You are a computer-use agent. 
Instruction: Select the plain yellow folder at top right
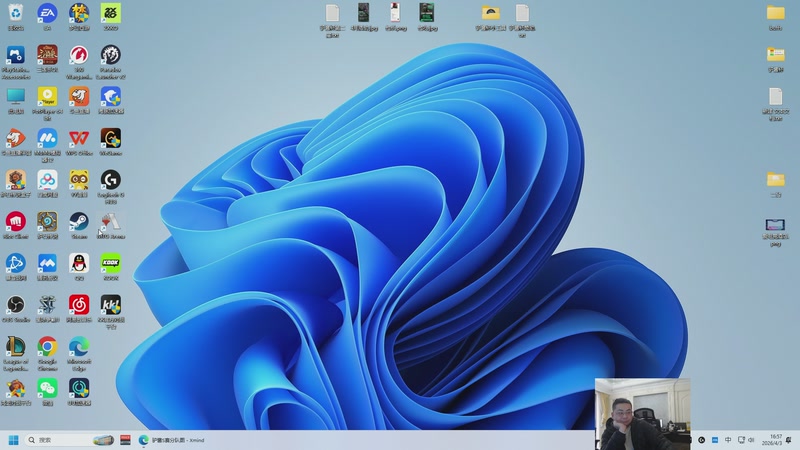coord(776,13)
